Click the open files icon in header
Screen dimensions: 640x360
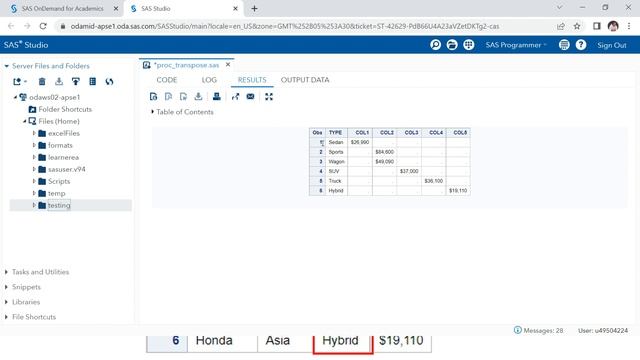(452, 45)
